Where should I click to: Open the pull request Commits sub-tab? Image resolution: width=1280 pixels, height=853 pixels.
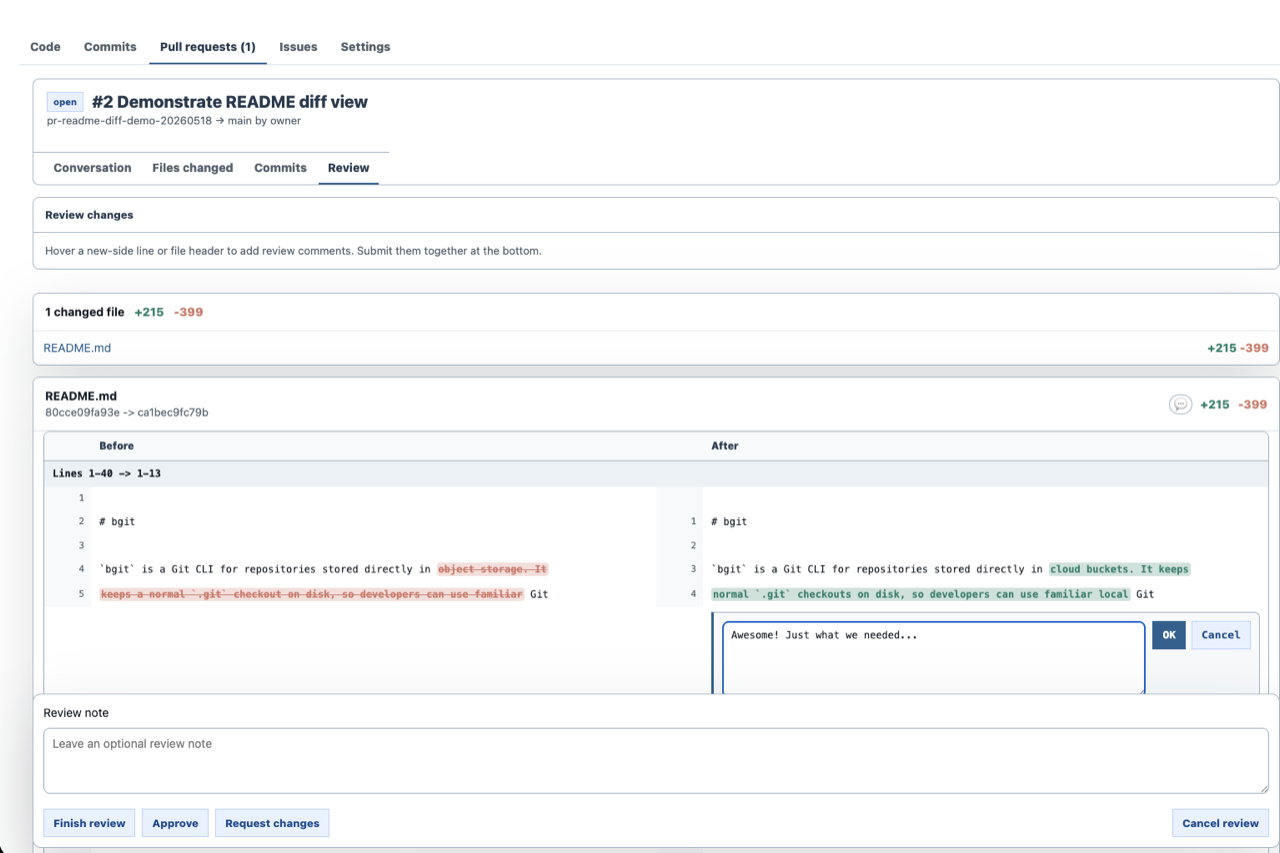(280, 168)
